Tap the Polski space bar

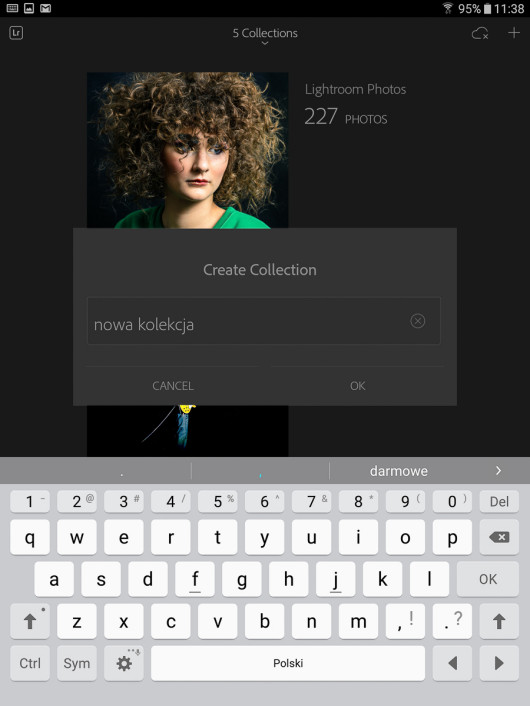click(288, 663)
